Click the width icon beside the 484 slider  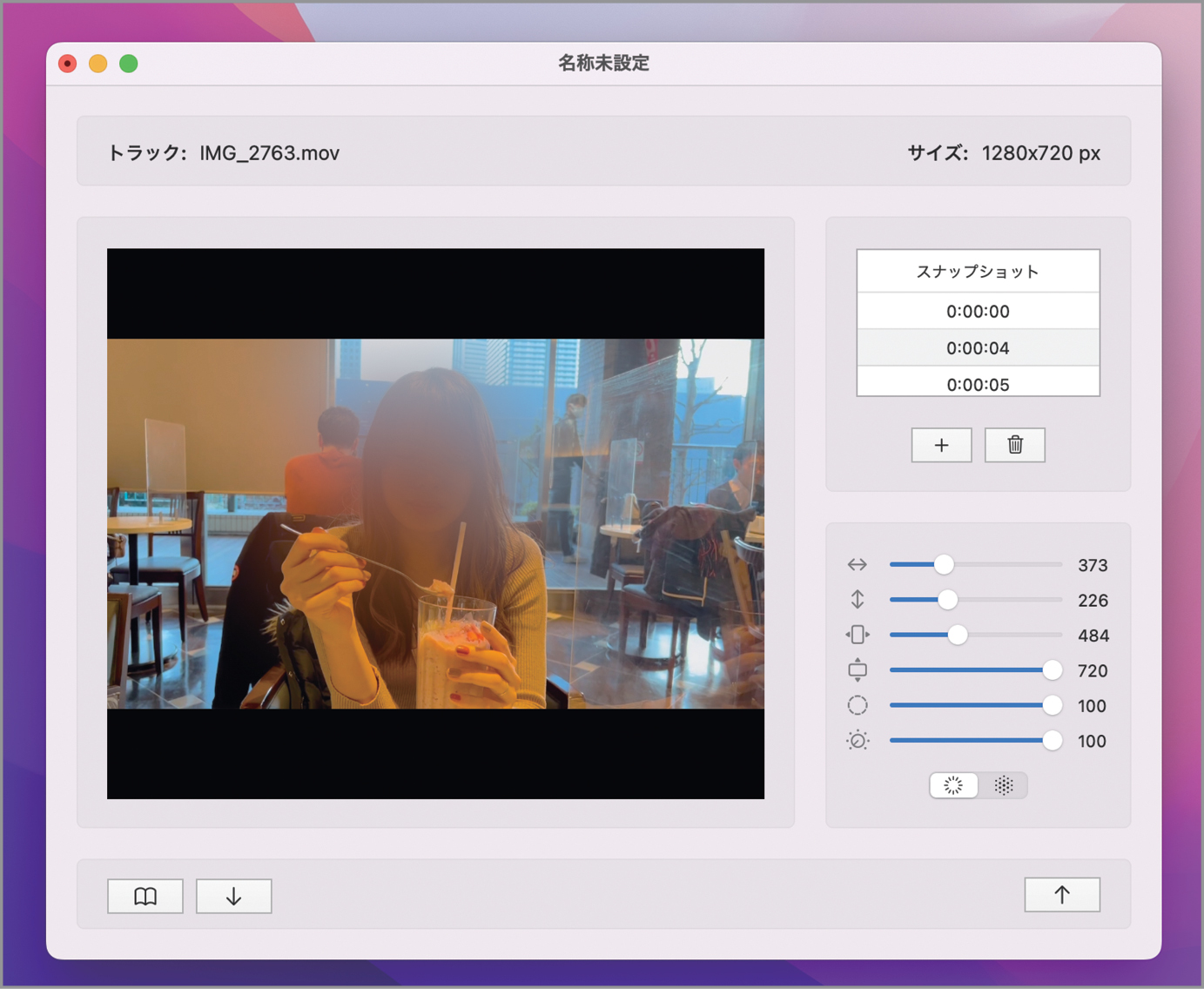pos(858,636)
